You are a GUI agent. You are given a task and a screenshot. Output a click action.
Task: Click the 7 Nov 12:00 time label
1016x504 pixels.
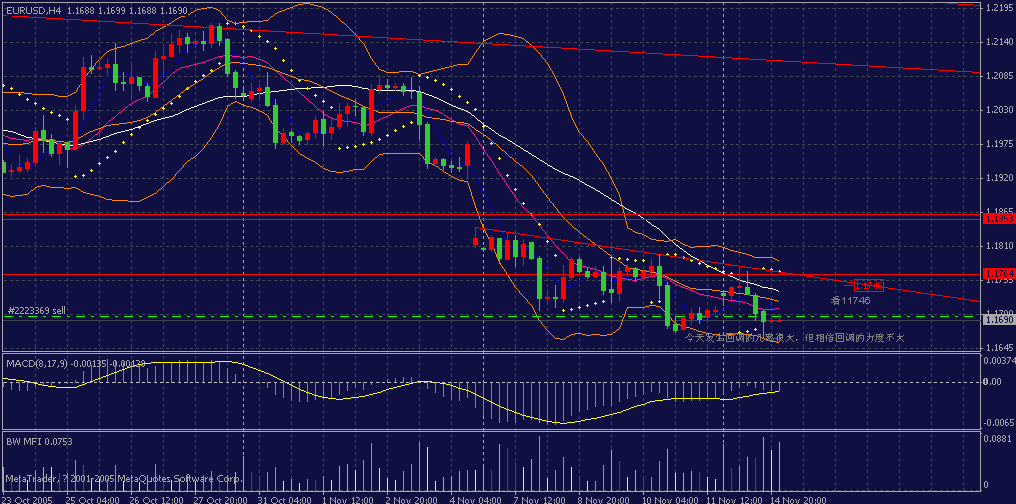pyautogui.click(x=541, y=499)
